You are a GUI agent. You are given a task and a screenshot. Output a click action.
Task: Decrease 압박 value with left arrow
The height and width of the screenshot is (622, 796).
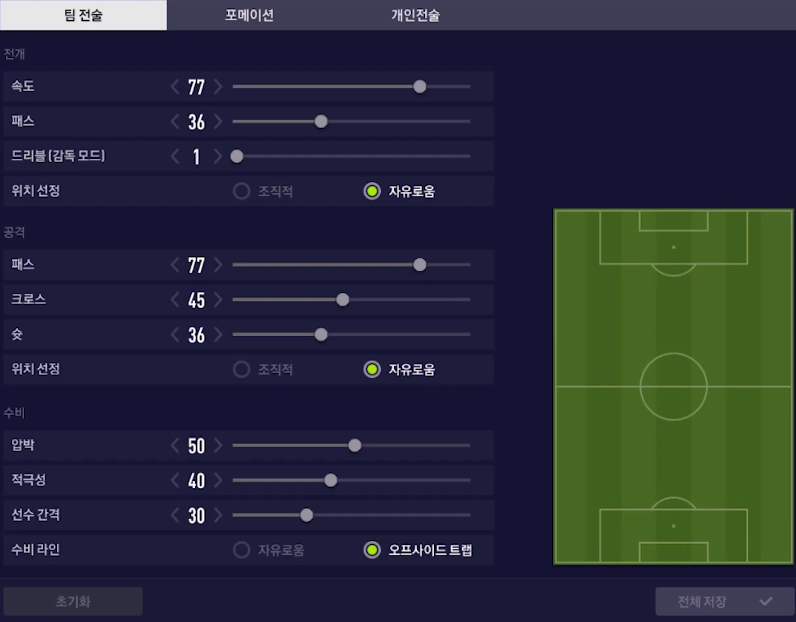[175, 445]
